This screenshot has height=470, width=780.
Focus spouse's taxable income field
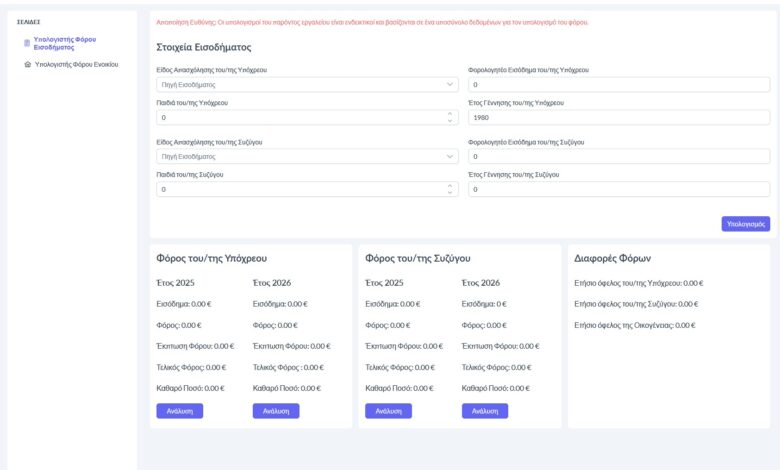tap(618, 156)
